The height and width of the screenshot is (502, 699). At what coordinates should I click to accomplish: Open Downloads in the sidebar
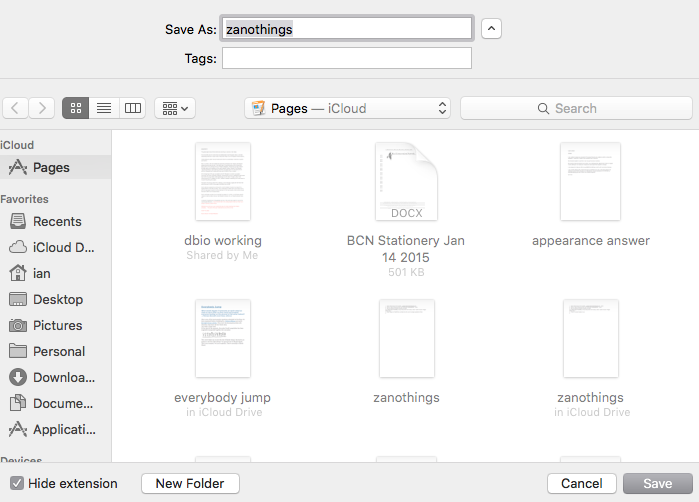click(55, 377)
